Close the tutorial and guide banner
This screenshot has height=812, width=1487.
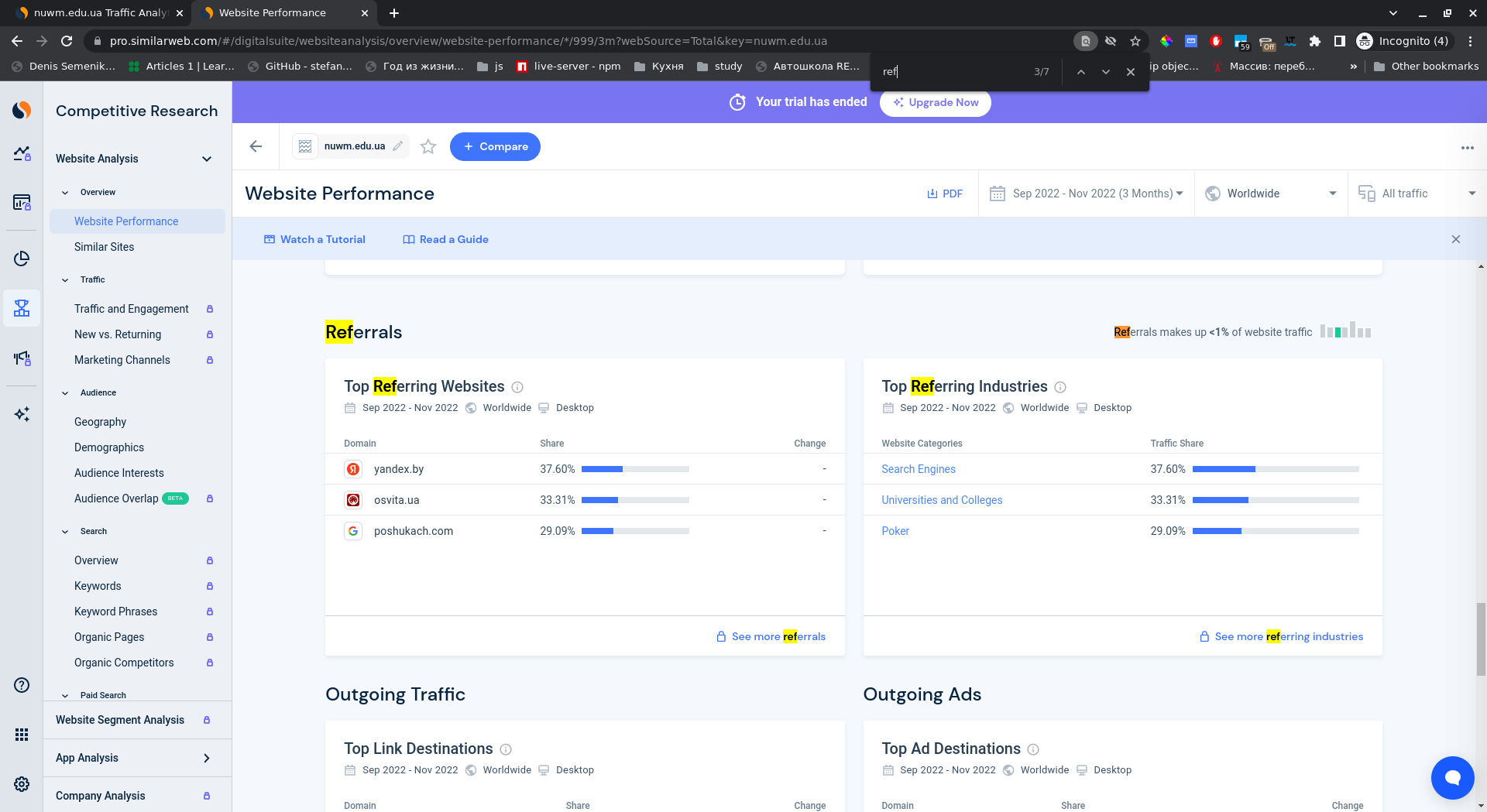(x=1455, y=239)
